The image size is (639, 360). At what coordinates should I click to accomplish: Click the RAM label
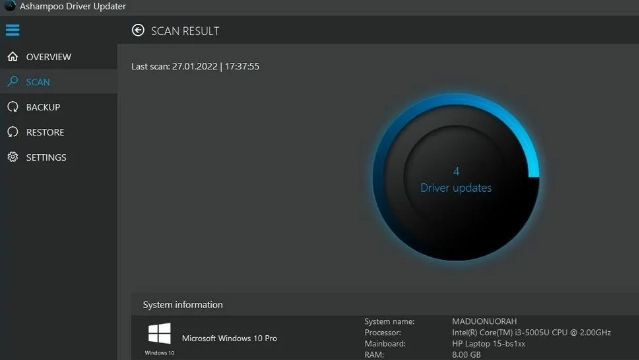(x=374, y=355)
